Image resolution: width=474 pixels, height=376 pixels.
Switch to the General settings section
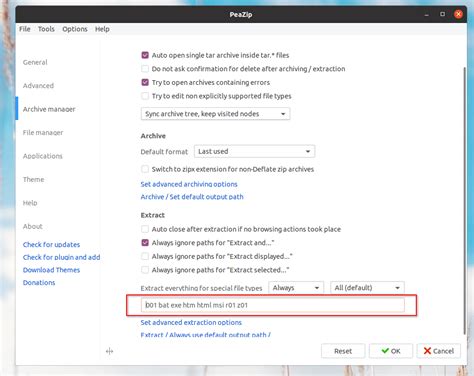[x=35, y=62]
